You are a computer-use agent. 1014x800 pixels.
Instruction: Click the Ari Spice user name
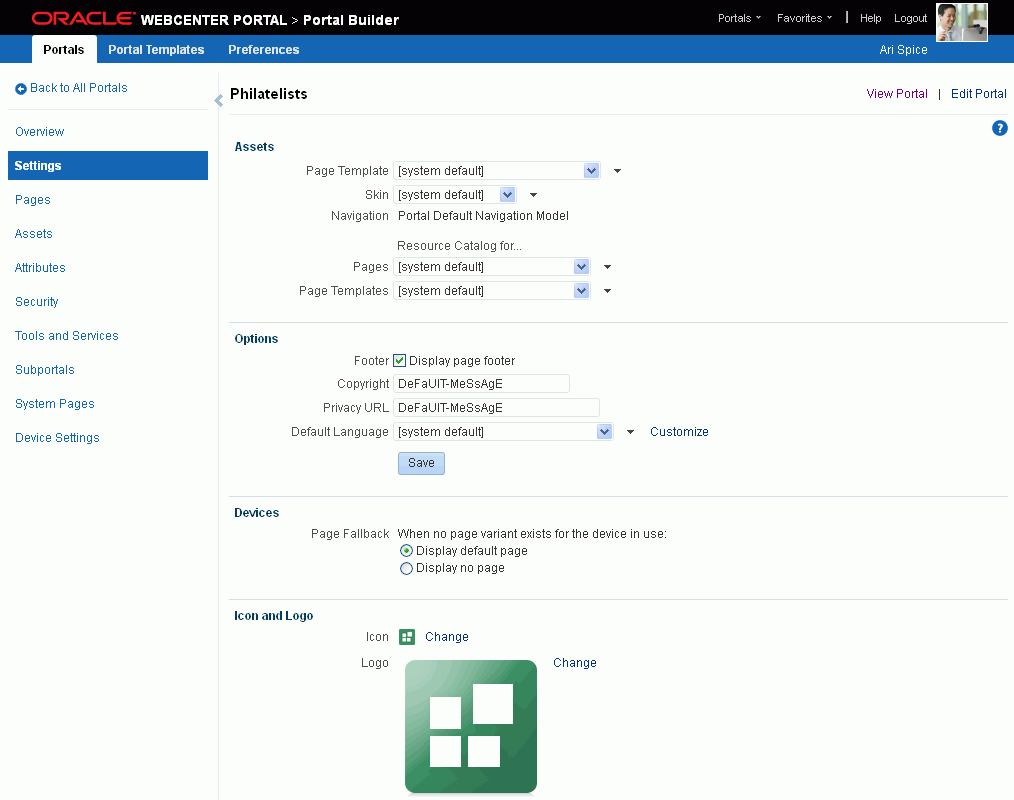[x=903, y=50]
